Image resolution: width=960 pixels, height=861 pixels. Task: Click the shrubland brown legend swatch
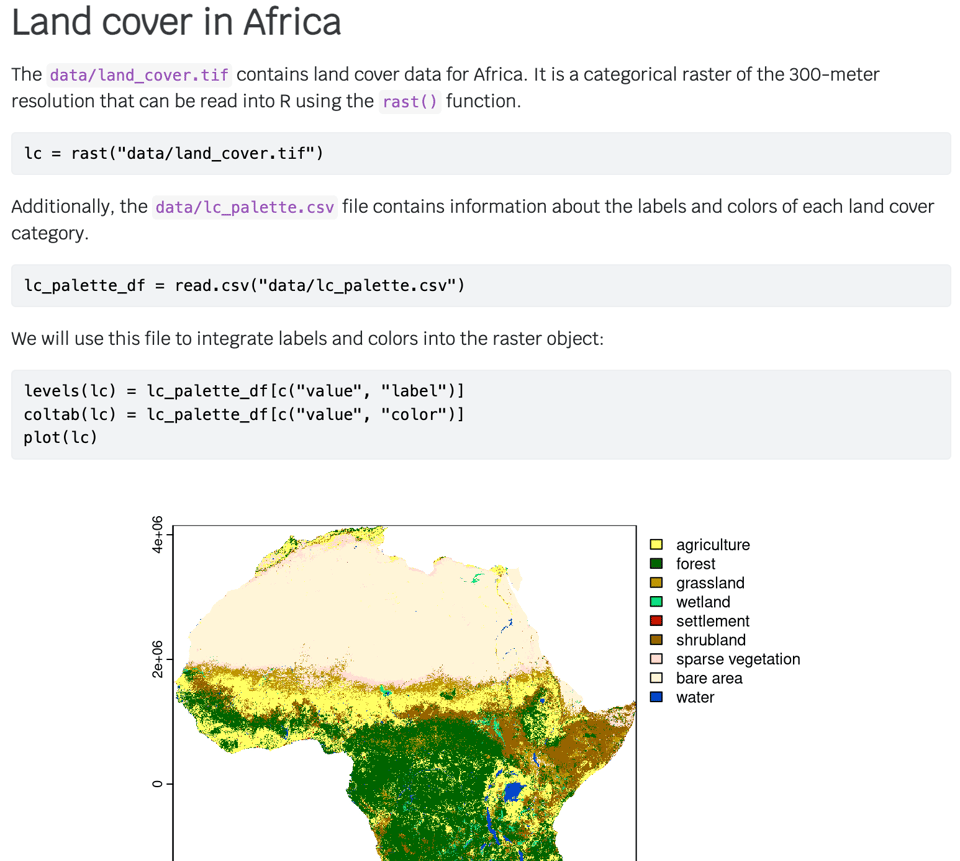tap(656, 640)
